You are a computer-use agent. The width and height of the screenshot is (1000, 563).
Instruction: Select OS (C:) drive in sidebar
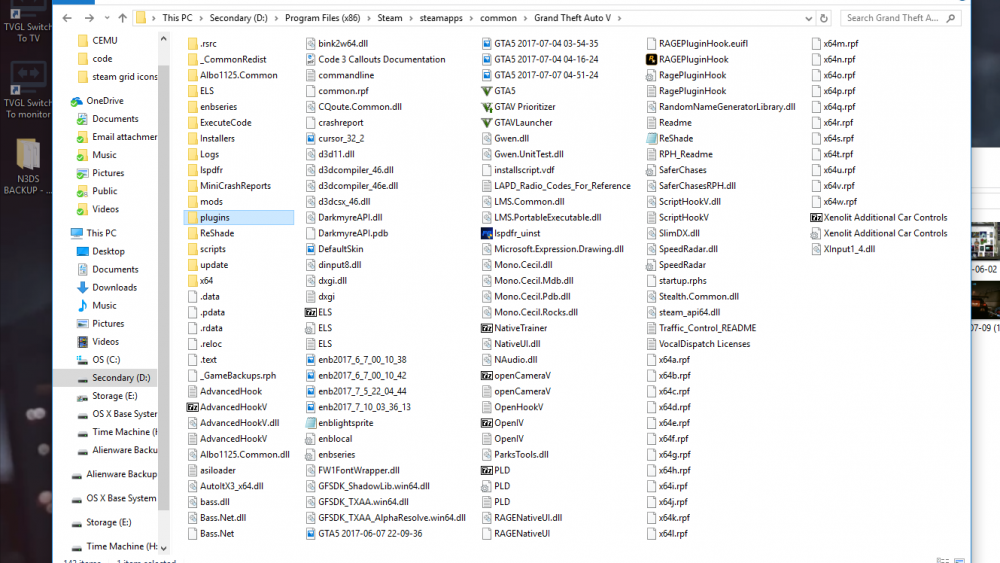point(98,360)
